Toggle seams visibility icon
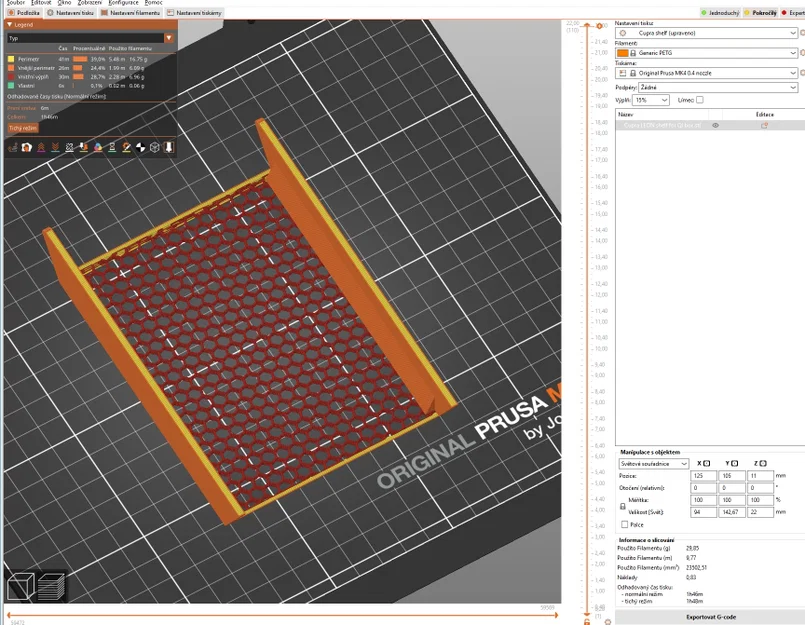 [69, 148]
